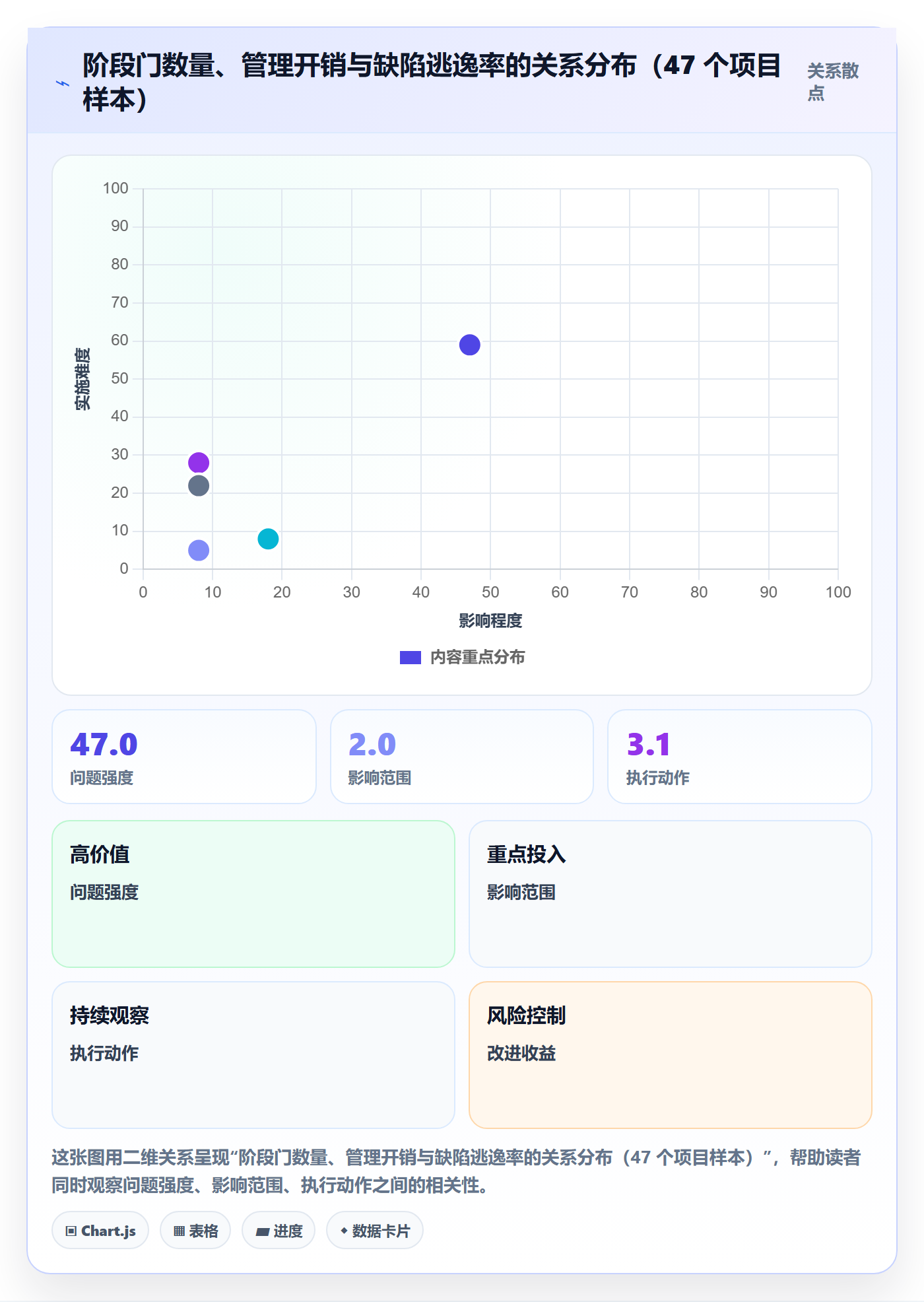Click the Chart.js tag
924x1302 pixels.
(x=100, y=1231)
